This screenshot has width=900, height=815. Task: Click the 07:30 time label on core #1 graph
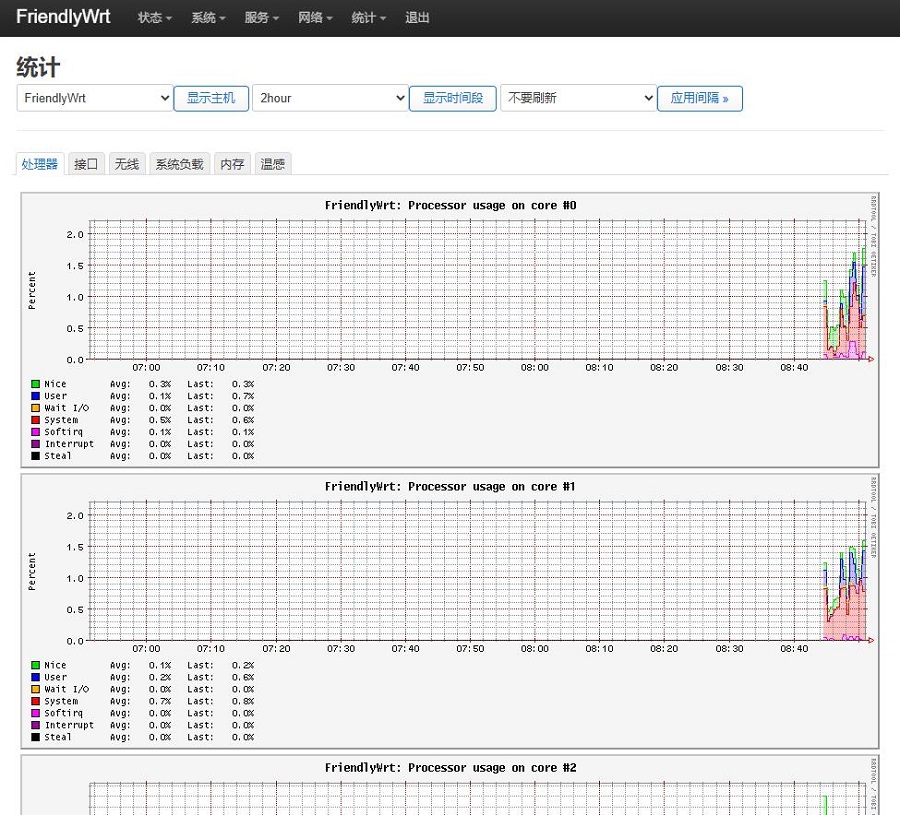tap(341, 649)
